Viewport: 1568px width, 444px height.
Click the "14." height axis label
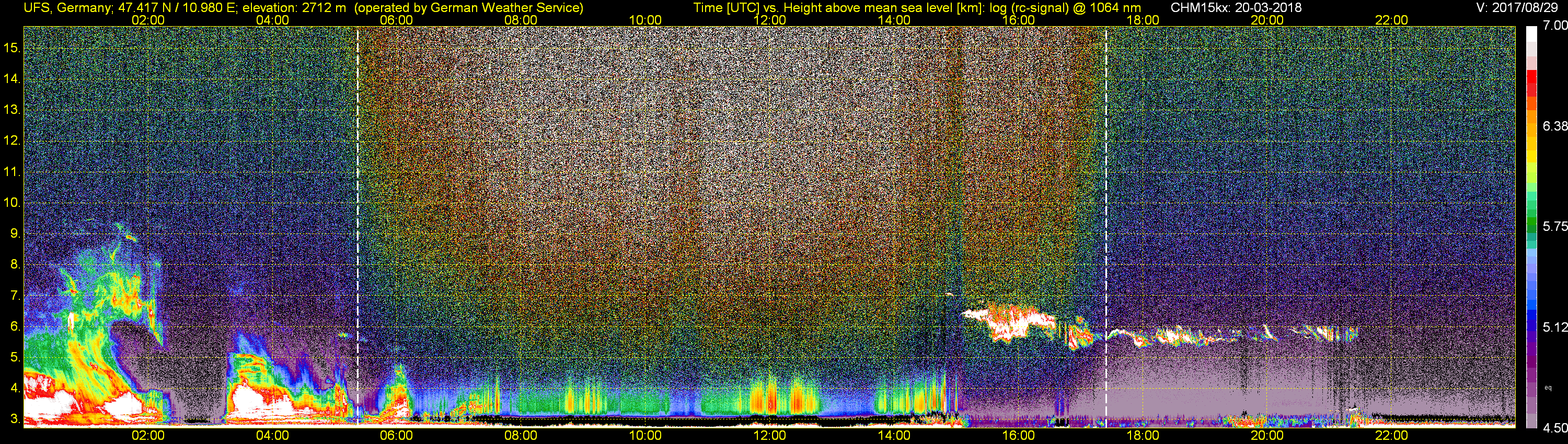click(12, 78)
